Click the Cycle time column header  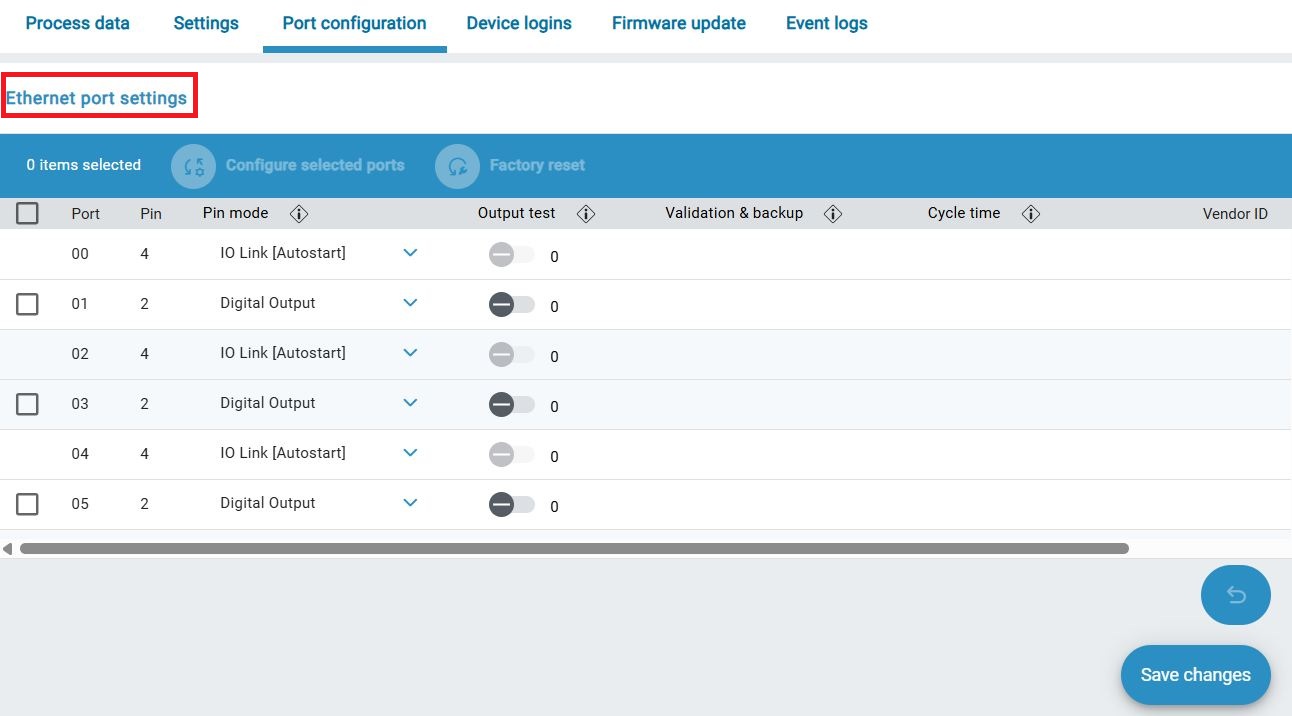click(x=964, y=213)
